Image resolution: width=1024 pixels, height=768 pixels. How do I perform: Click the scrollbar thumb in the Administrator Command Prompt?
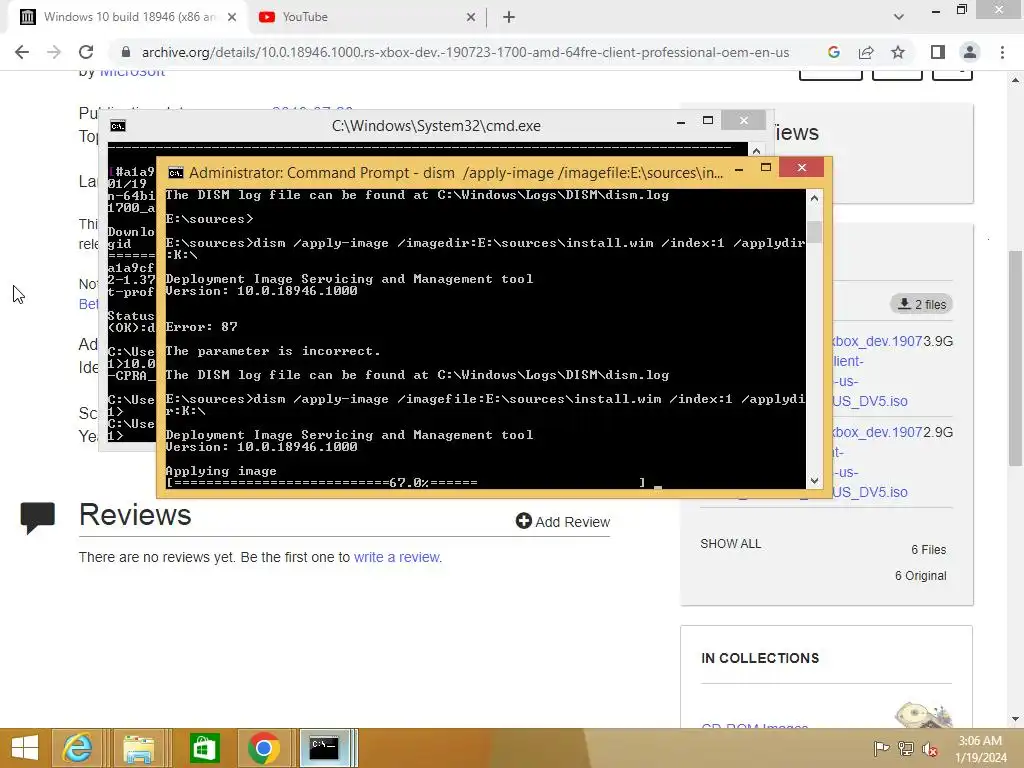(x=814, y=232)
